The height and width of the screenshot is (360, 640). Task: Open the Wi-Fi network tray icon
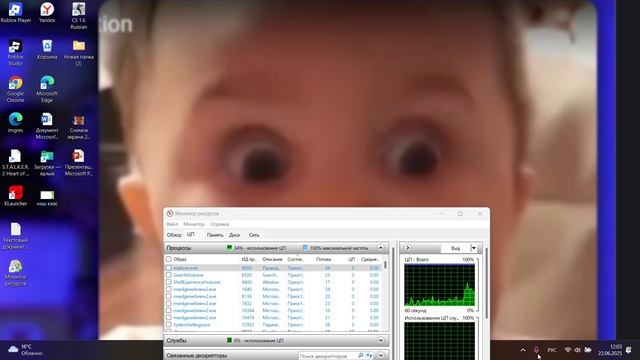pyautogui.click(x=568, y=350)
